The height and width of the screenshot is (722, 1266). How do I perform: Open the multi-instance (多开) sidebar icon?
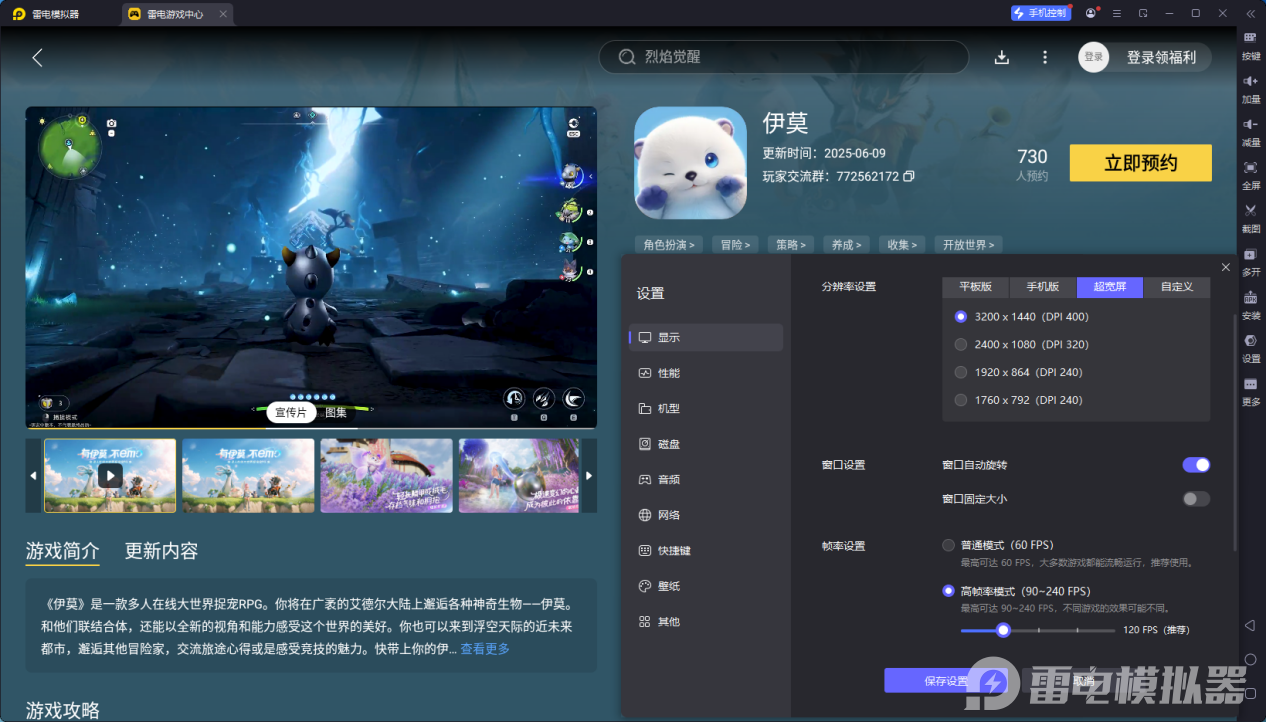(1250, 255)
